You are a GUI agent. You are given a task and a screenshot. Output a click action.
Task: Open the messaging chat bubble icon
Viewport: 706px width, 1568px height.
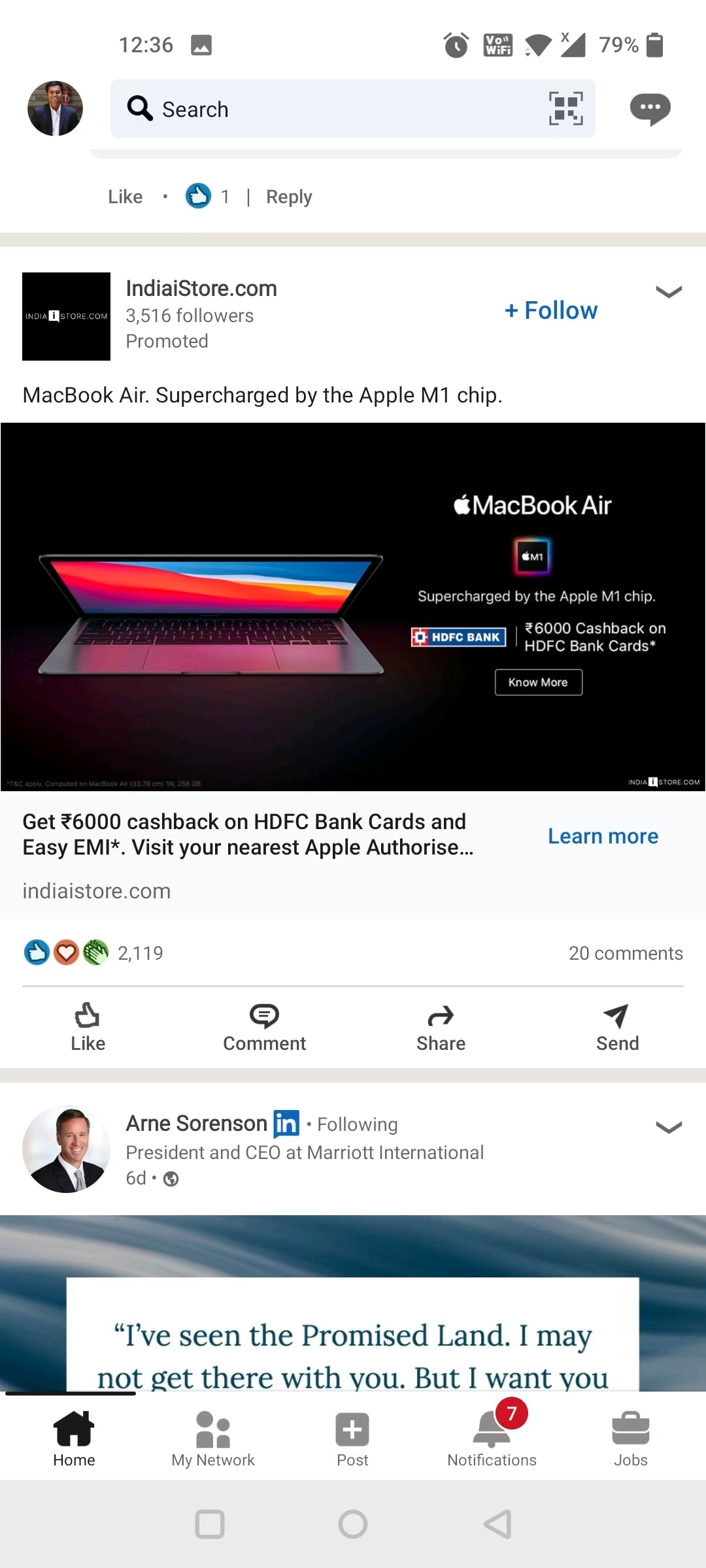pyautogui.click(x=650, y=109)
